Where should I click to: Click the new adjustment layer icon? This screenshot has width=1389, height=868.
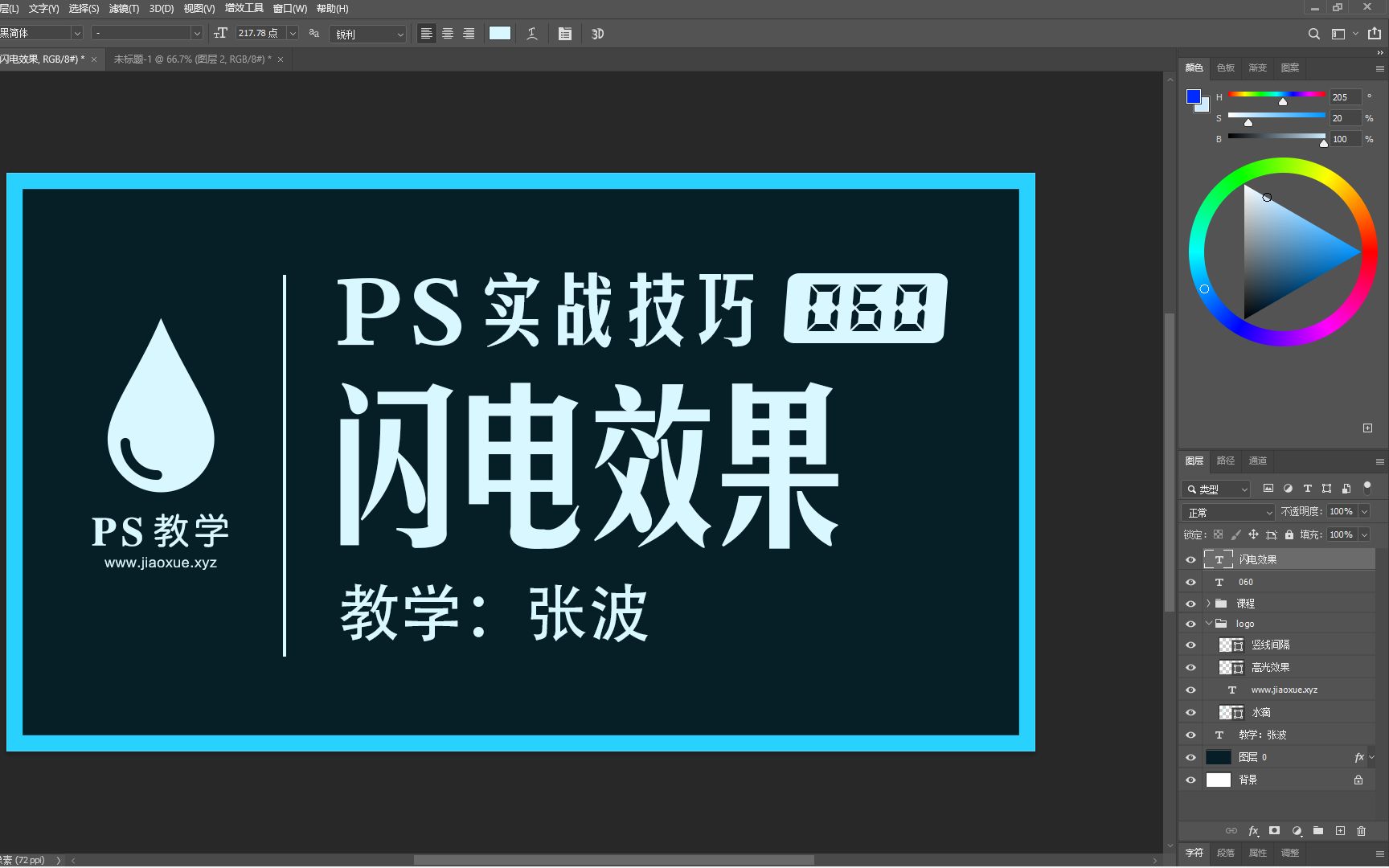tap(1297, 831)
